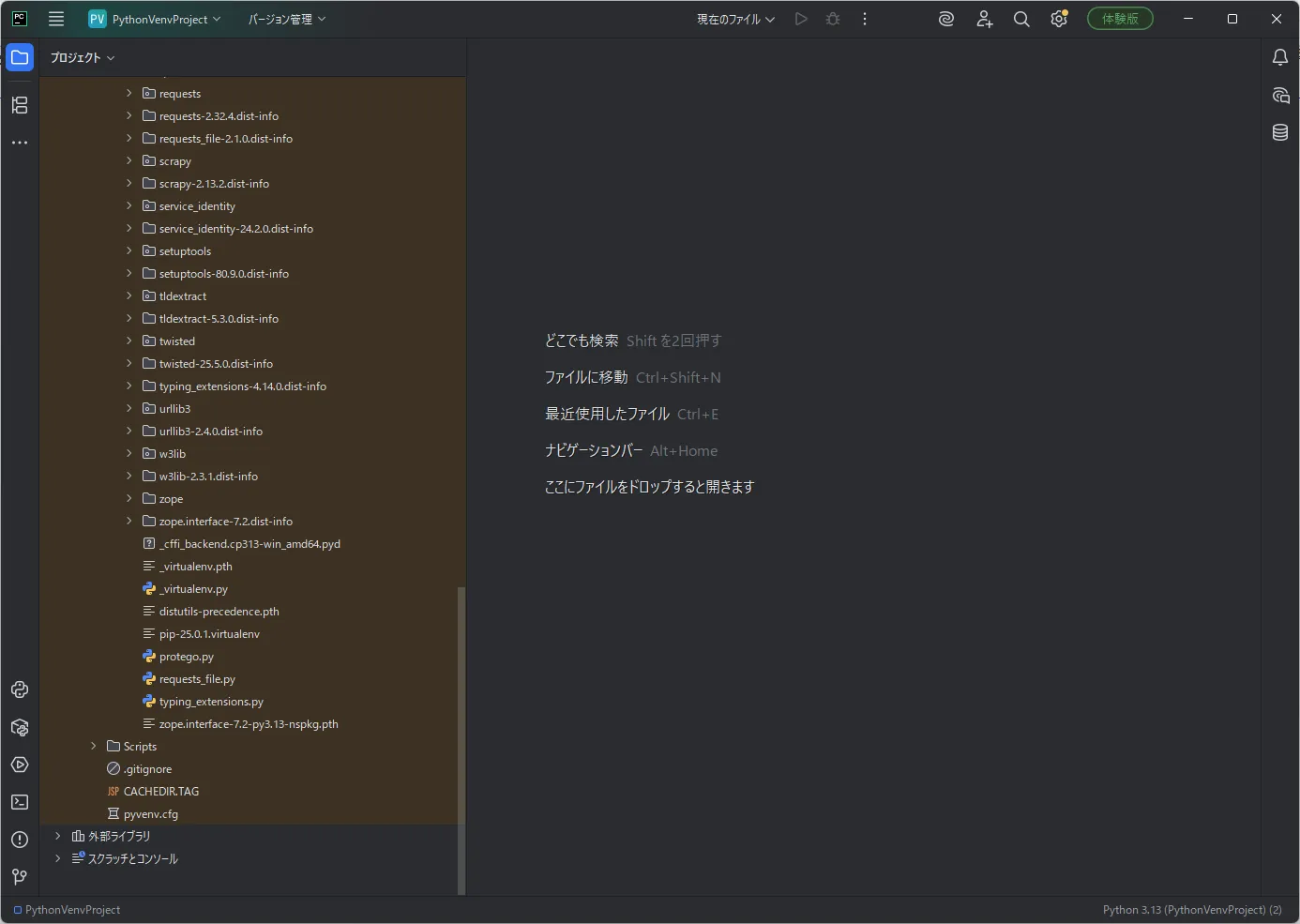
Task: Open the Database tool window icon
Action: (1280, 132)
